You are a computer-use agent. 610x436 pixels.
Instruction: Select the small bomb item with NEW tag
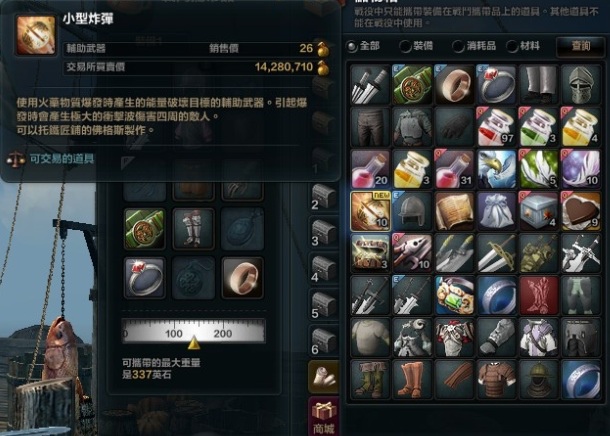[x=370, y=211]
